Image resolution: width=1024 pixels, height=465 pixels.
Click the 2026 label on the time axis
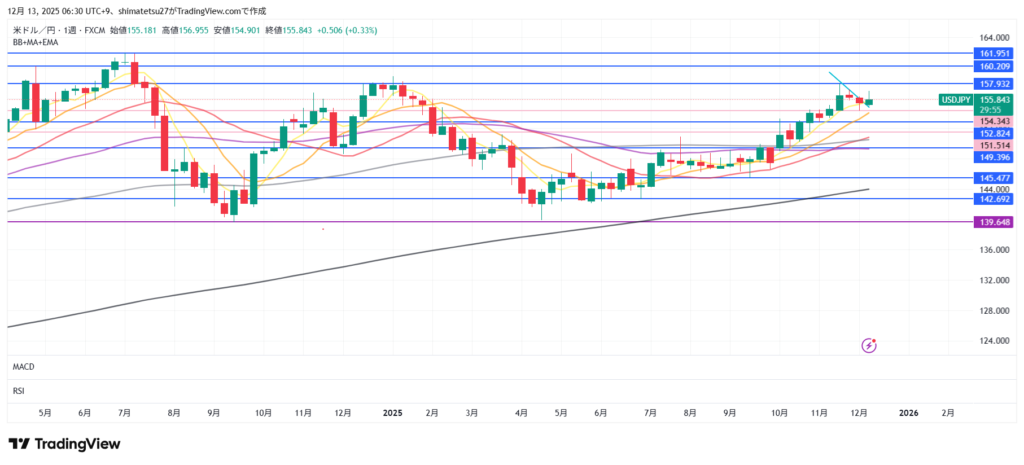908,412
